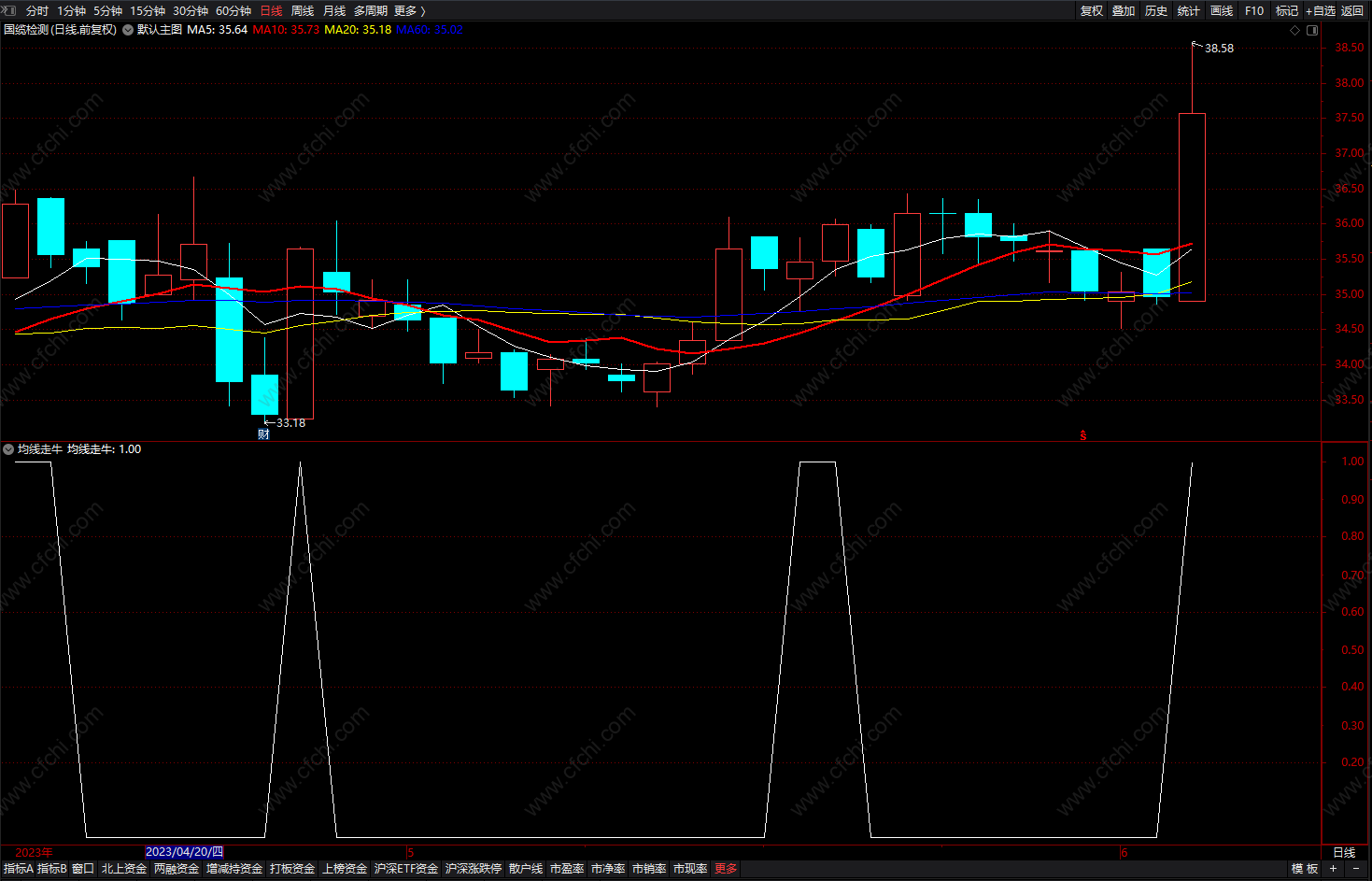
Task: Open the 北上资金 indicator tab
Action: coord(124,869)
